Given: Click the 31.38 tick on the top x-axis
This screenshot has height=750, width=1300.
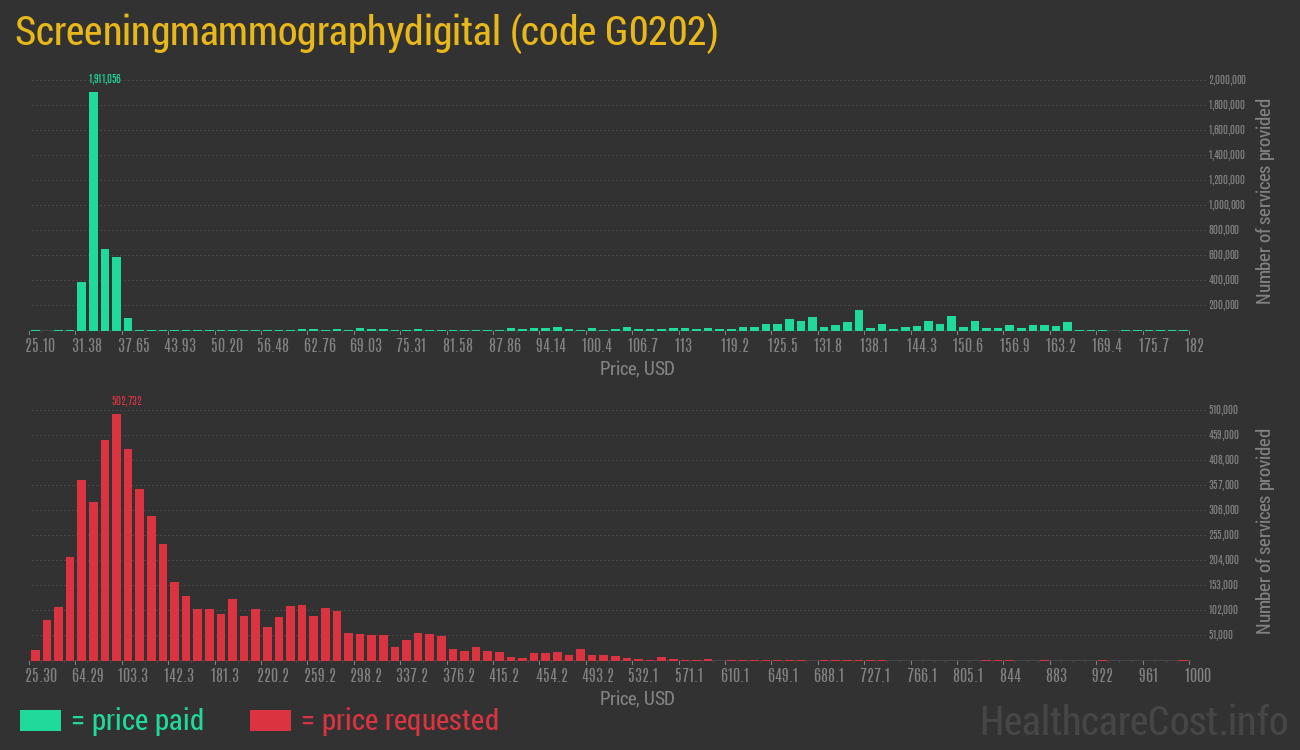Looking at the screenshot, I should (87, 346).
